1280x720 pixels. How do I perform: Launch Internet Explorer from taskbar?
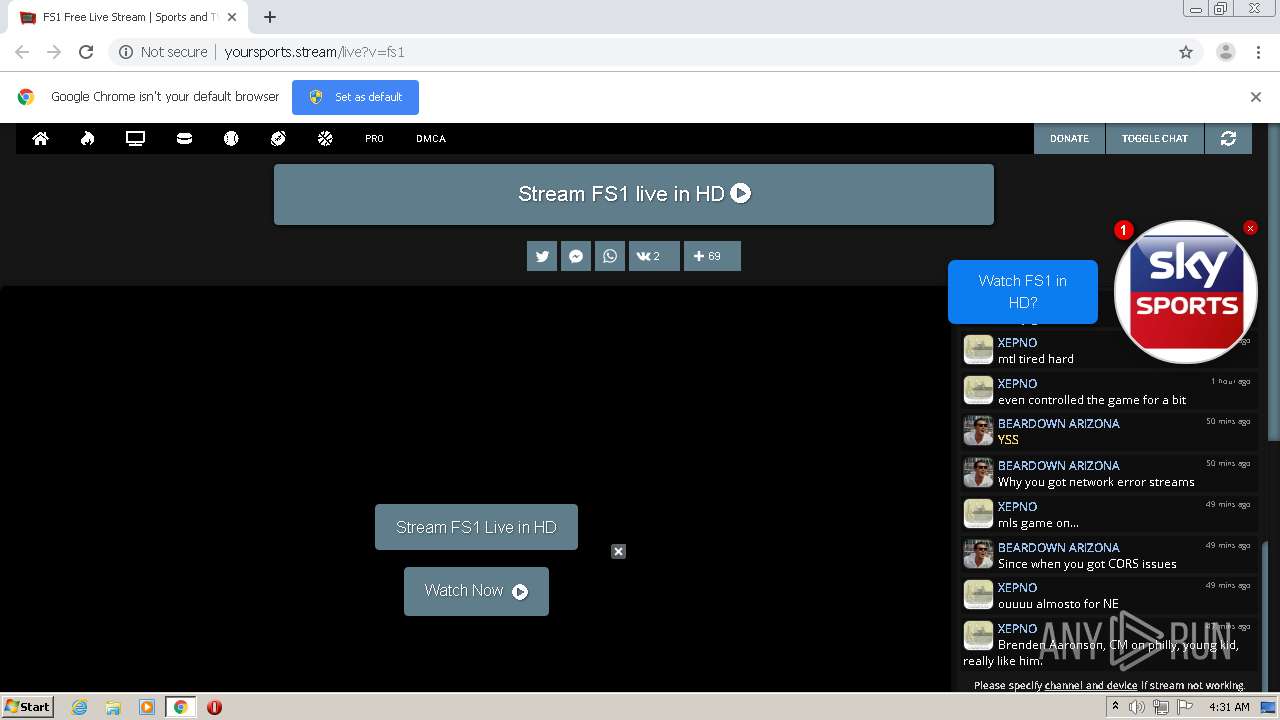click(x=79, y=707)
